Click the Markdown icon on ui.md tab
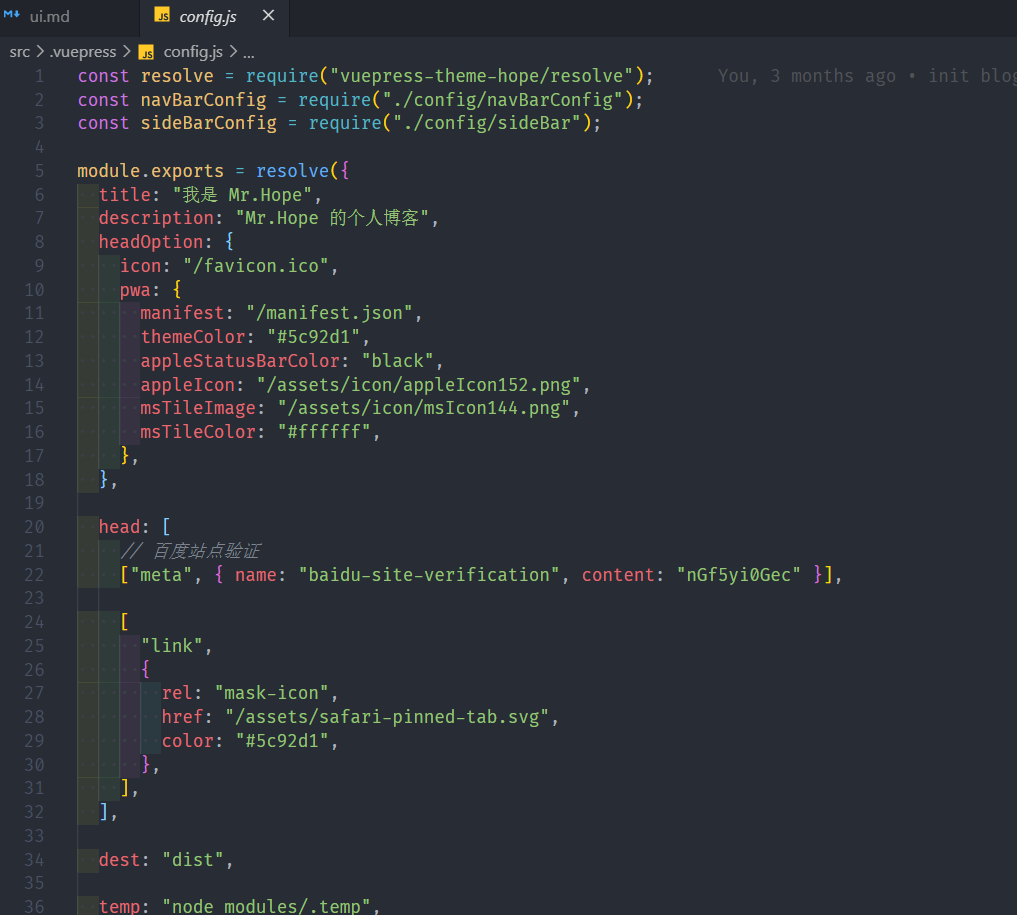 [x=12, y=16]
